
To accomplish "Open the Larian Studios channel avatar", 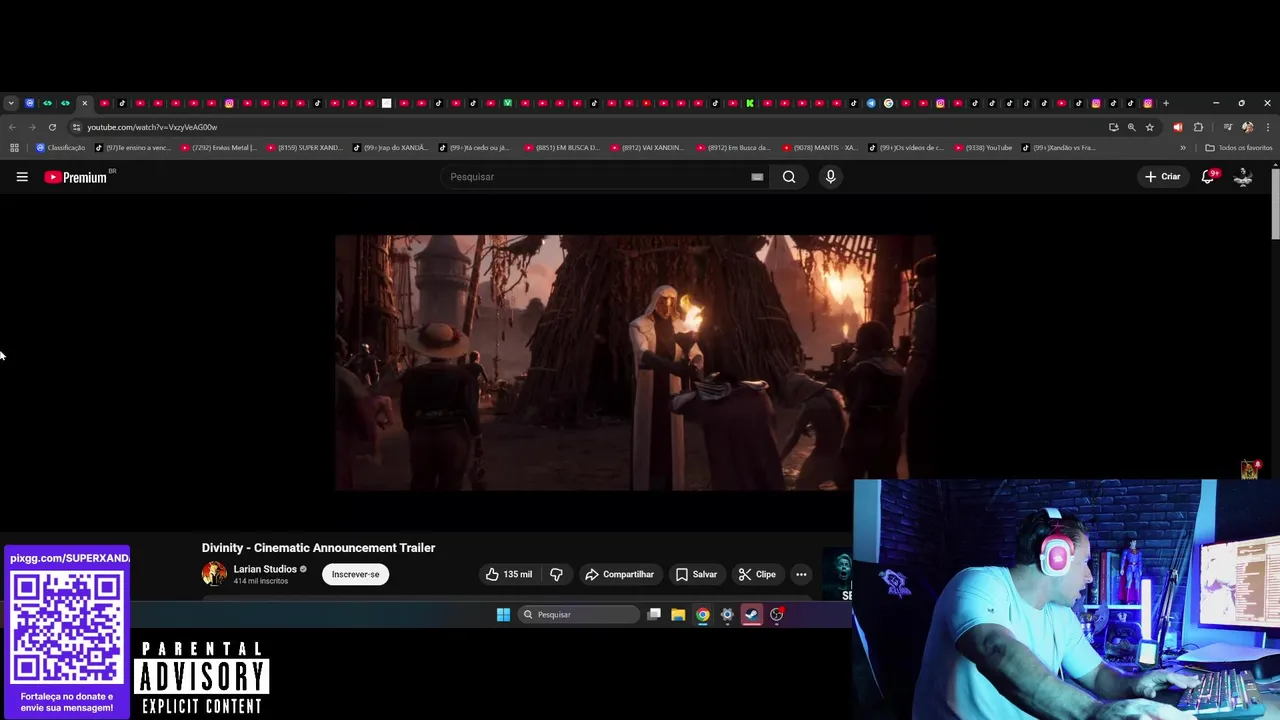I will [x=214, y=574].
